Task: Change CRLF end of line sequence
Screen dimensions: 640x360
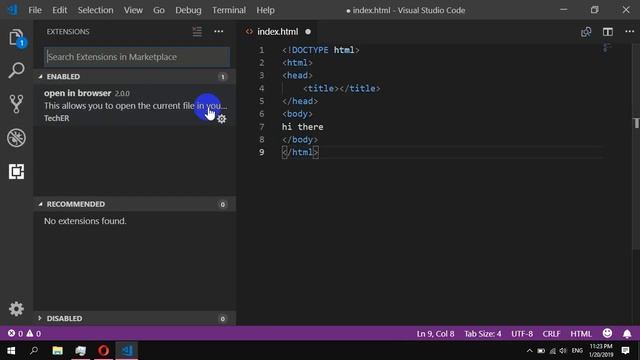Action: tap(551, 333)
